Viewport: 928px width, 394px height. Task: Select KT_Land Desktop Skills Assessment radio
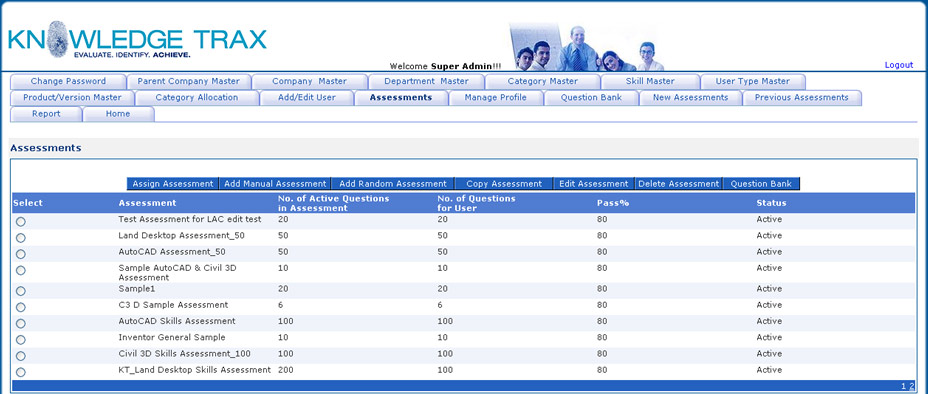[x=21, y=373]
